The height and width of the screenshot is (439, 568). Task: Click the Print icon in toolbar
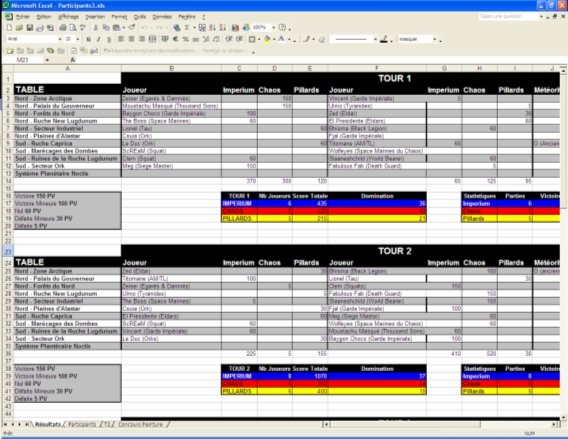(x=63, y=28)
